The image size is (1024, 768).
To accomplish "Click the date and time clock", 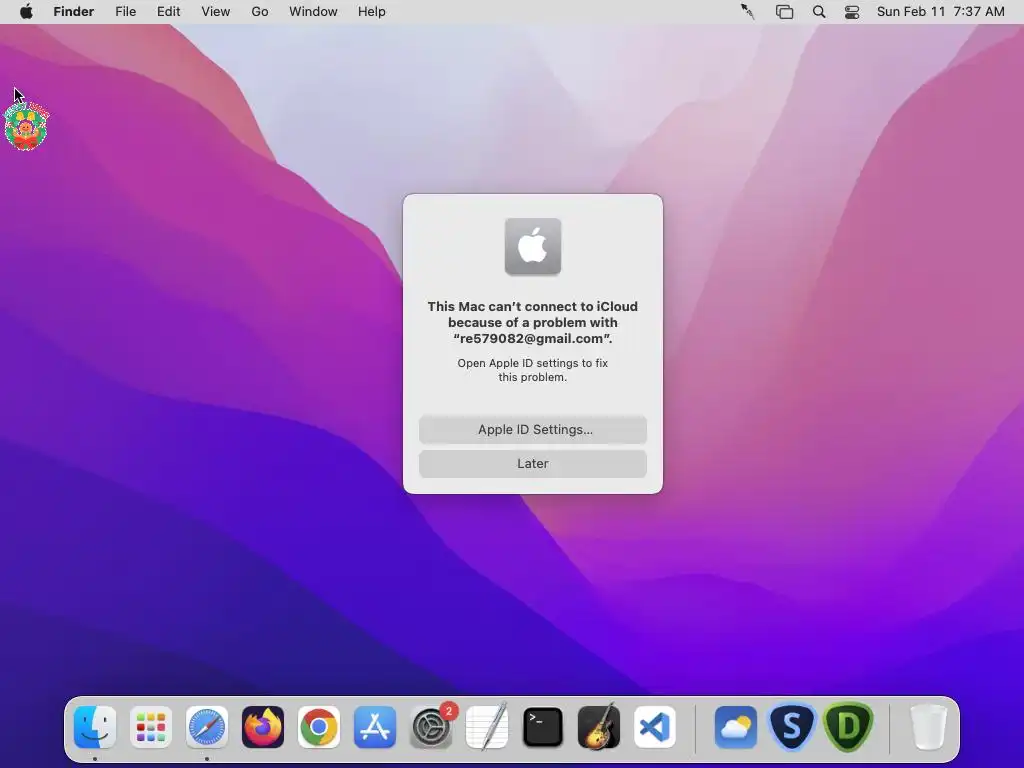I will click(x=940, y=12).
